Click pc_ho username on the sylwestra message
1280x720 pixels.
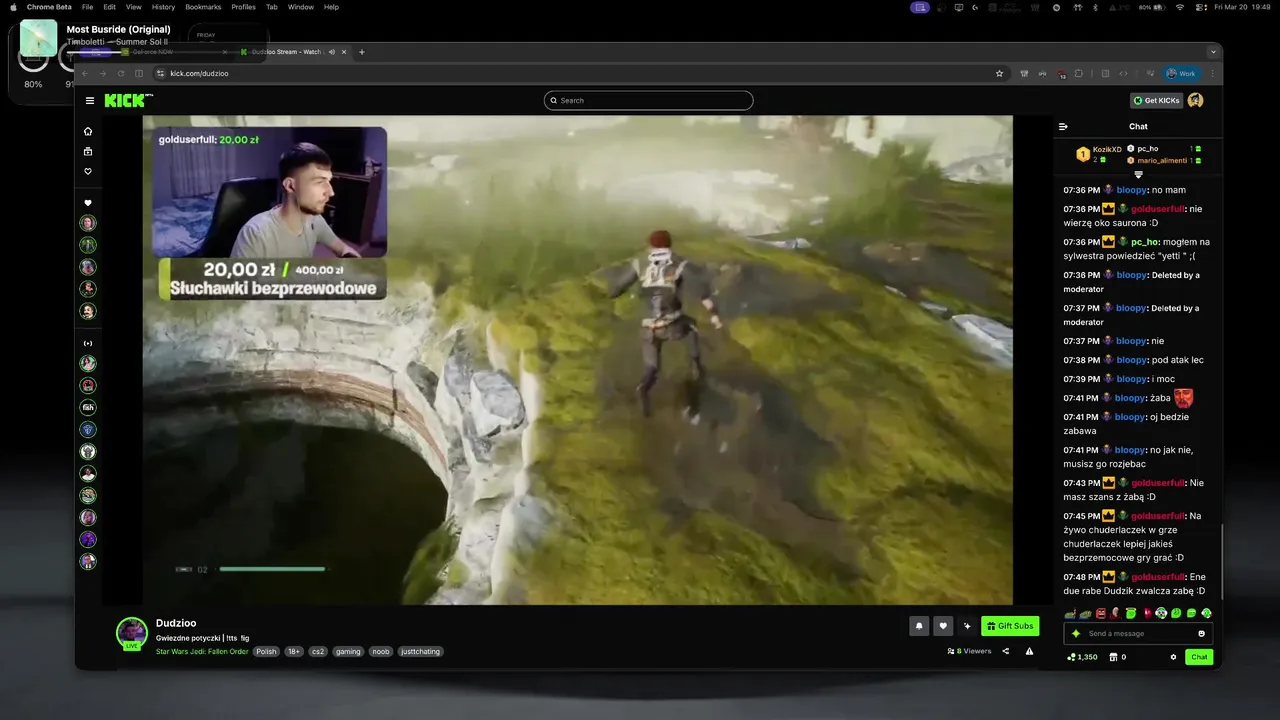(x=1145, y=242)
